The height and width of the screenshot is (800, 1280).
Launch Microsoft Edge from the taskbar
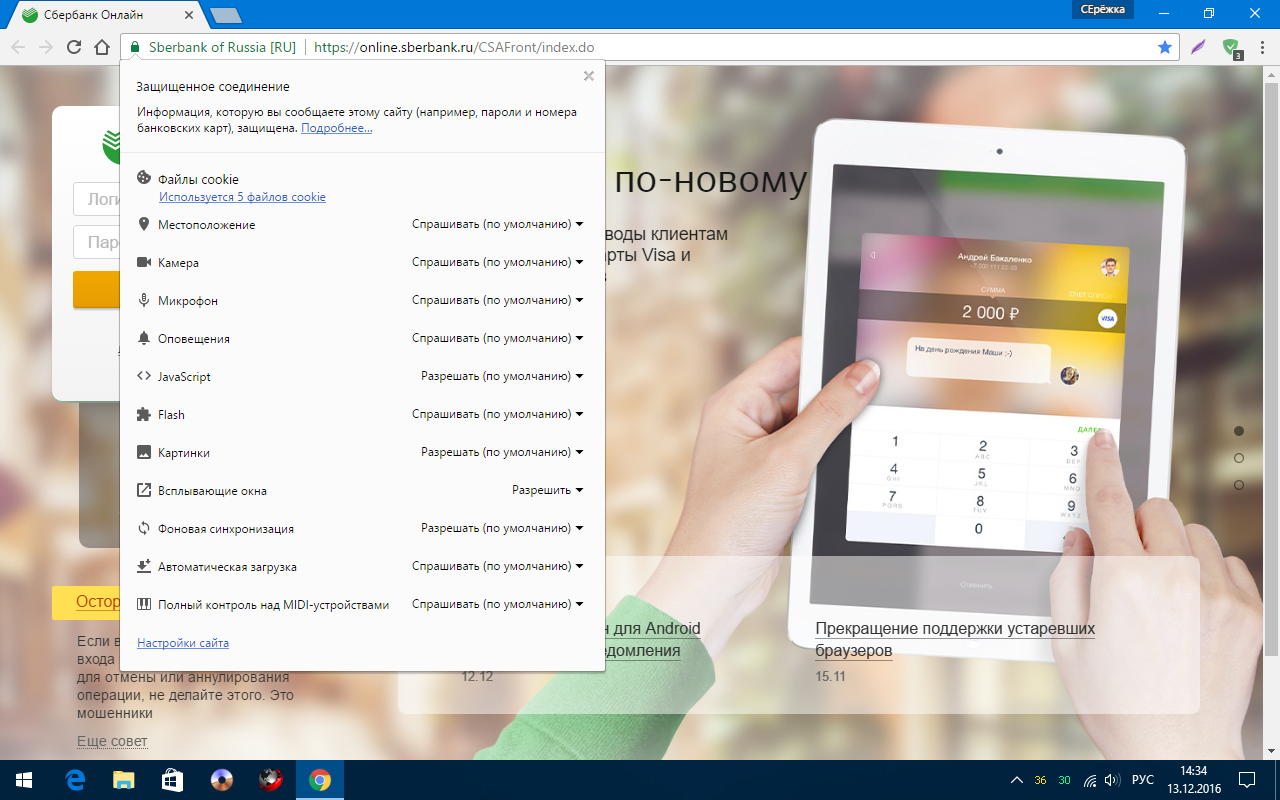point(75,780)
